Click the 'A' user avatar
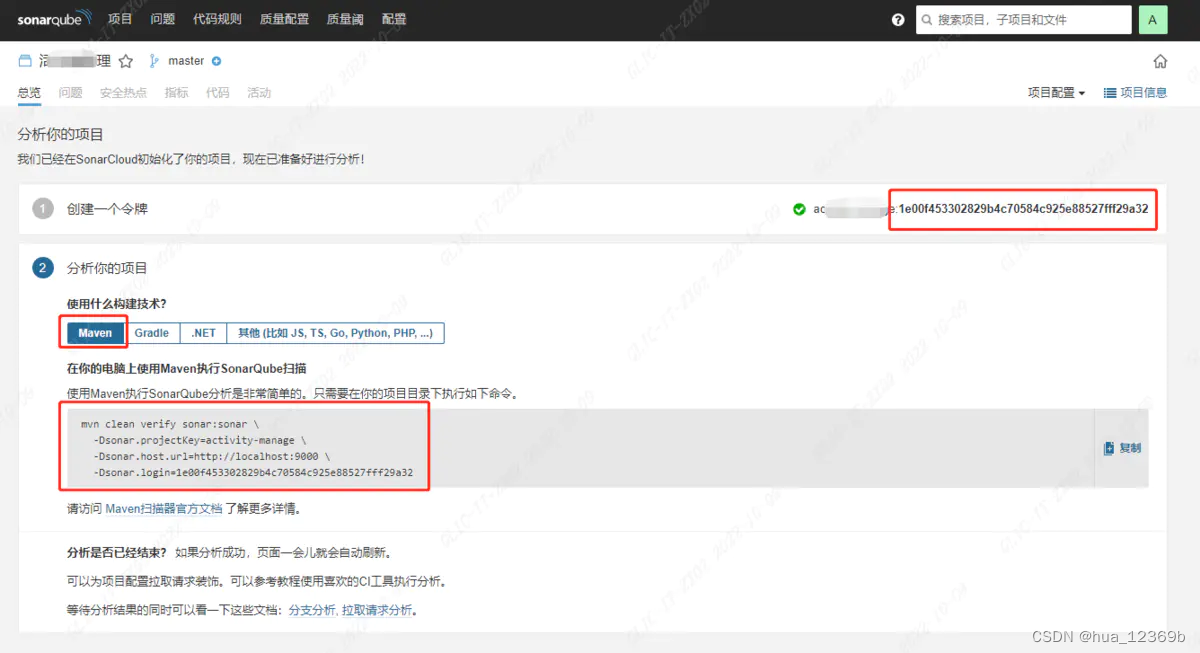This screenshot has width=1200, height=653. pos(1152,19)
